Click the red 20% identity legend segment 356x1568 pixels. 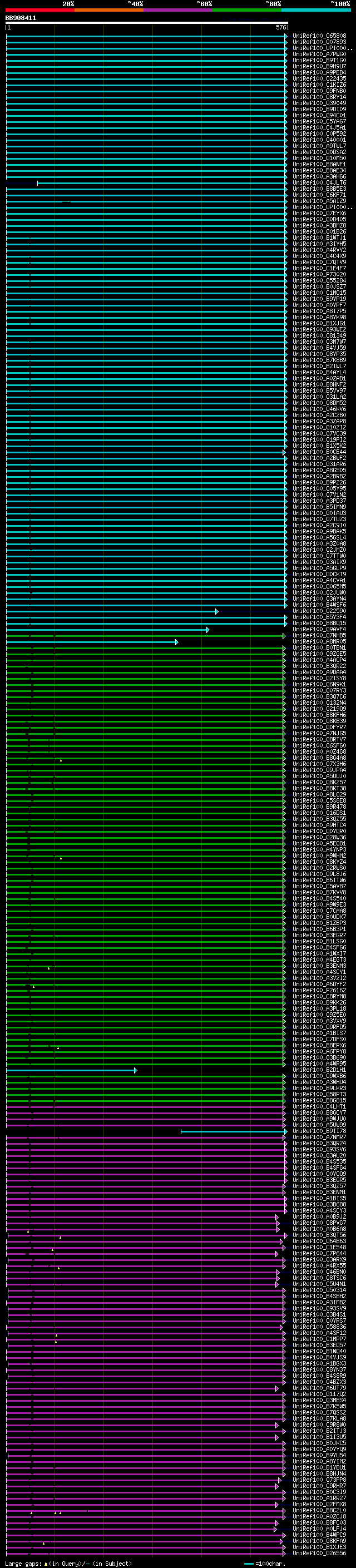pos(39,10)
